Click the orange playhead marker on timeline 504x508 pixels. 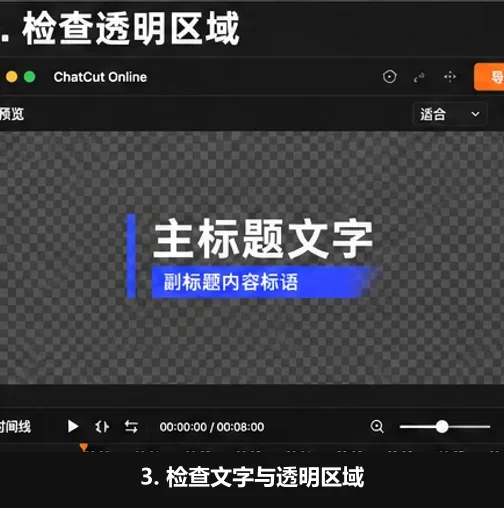coord(84,447)
